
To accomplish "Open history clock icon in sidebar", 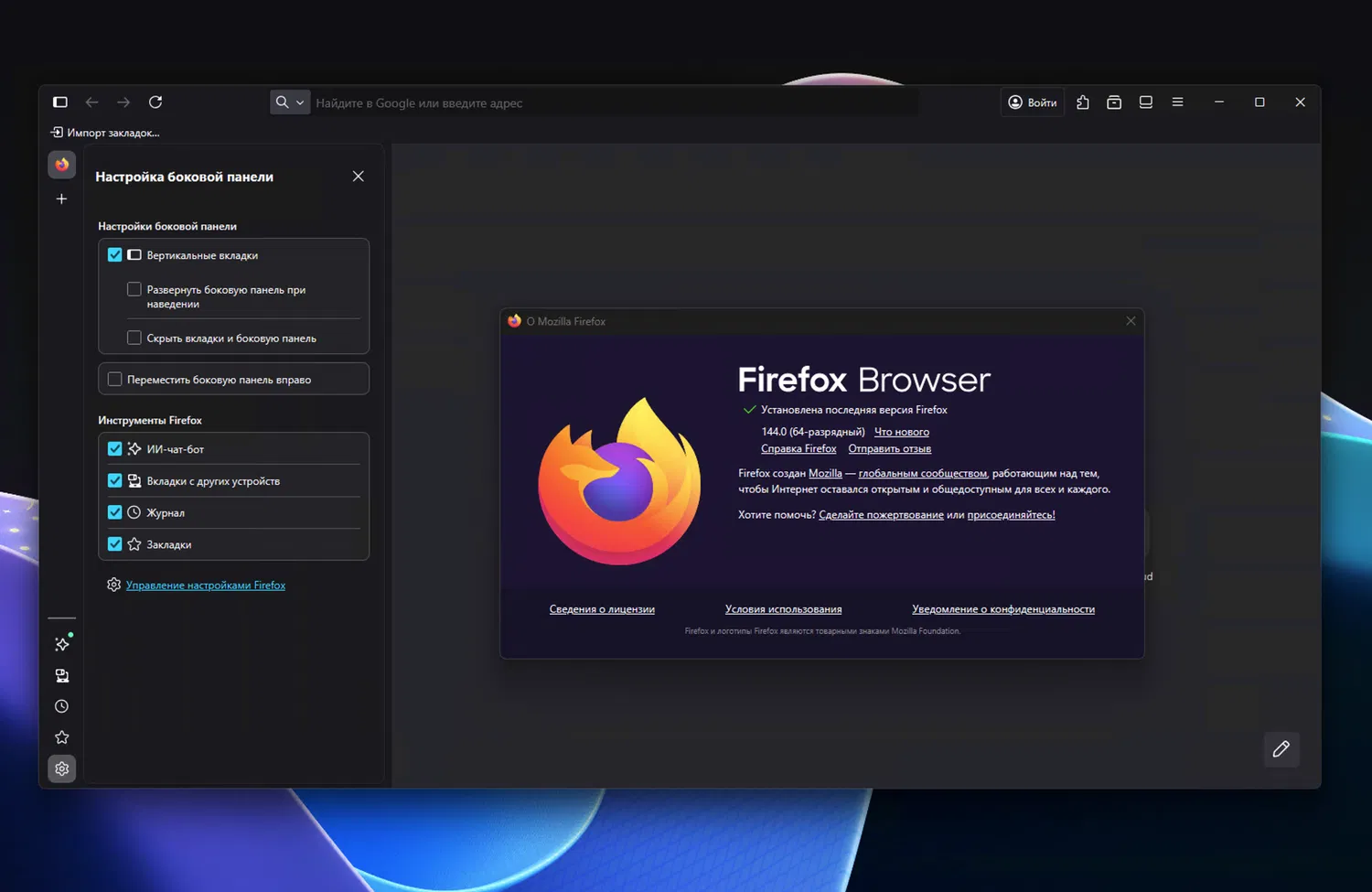I will 62,706.
